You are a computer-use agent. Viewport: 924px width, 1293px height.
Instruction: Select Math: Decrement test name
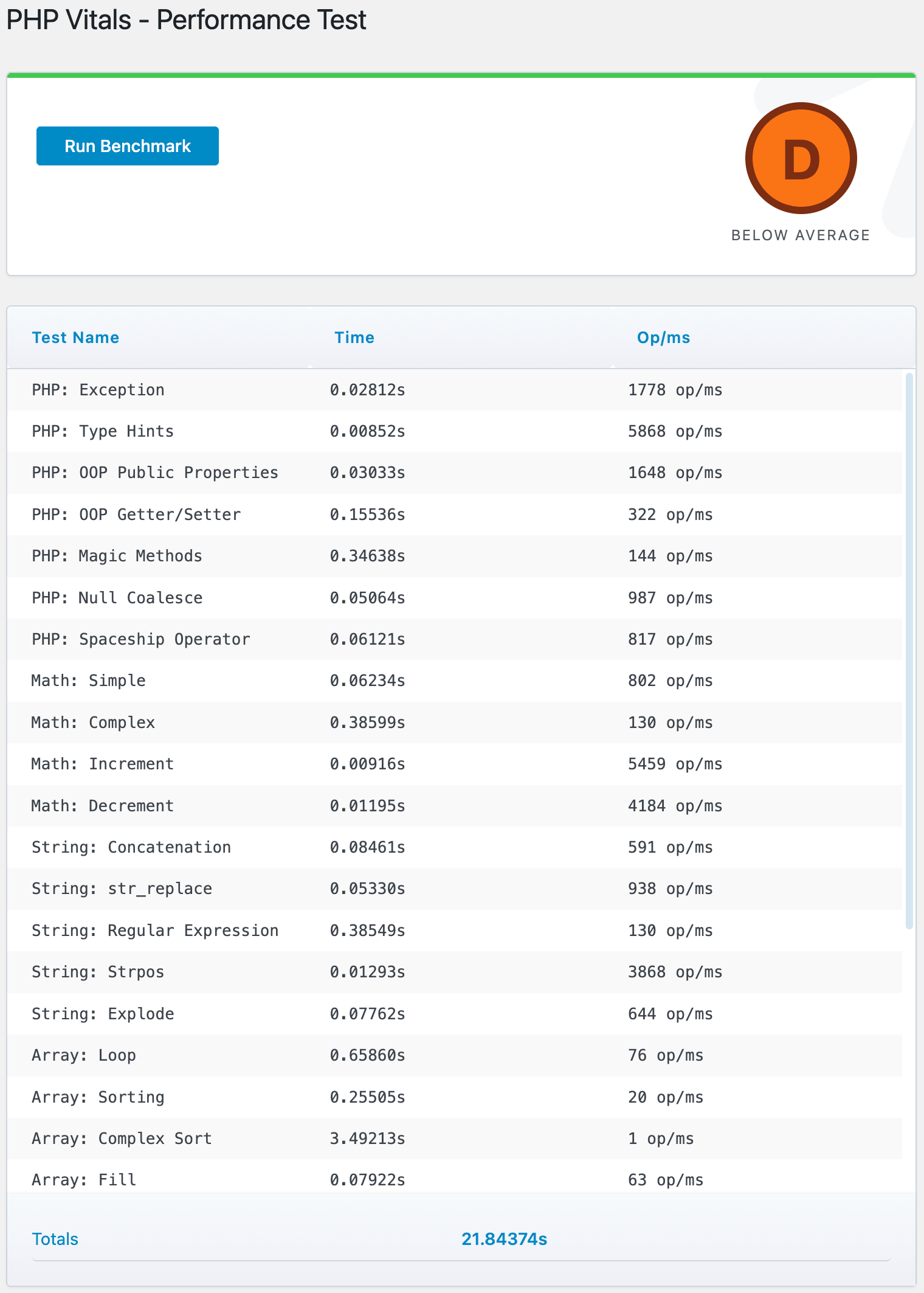(103, 806)
